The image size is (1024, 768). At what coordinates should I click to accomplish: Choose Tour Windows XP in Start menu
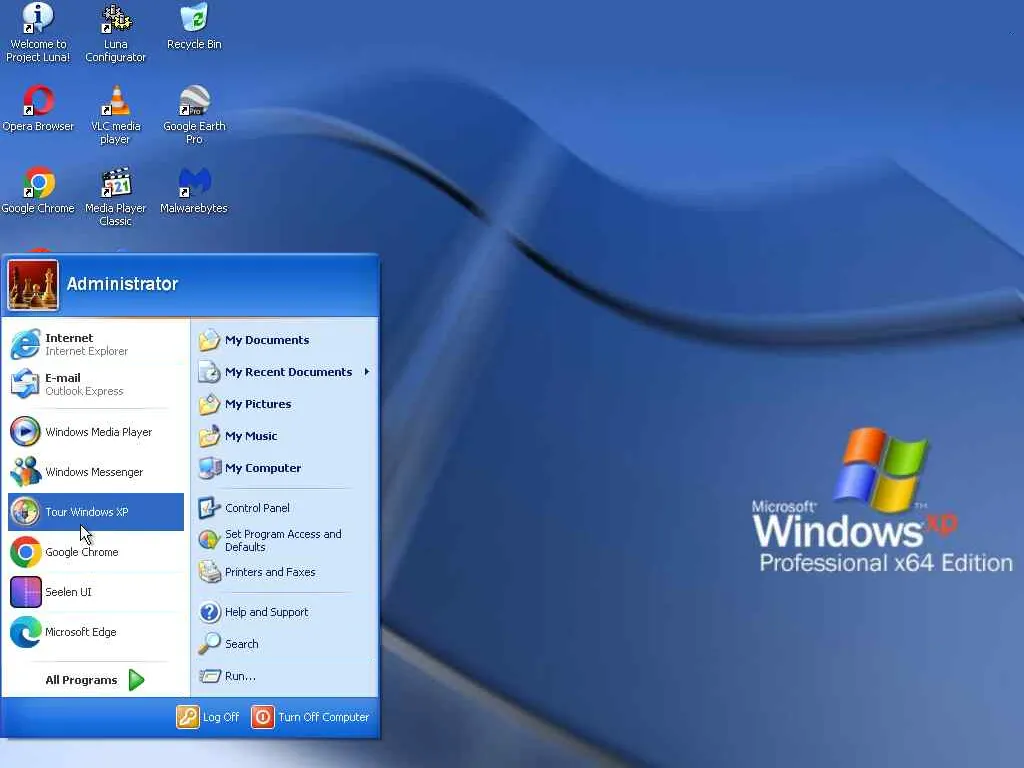pyautogui.click(x=95, y=512)
